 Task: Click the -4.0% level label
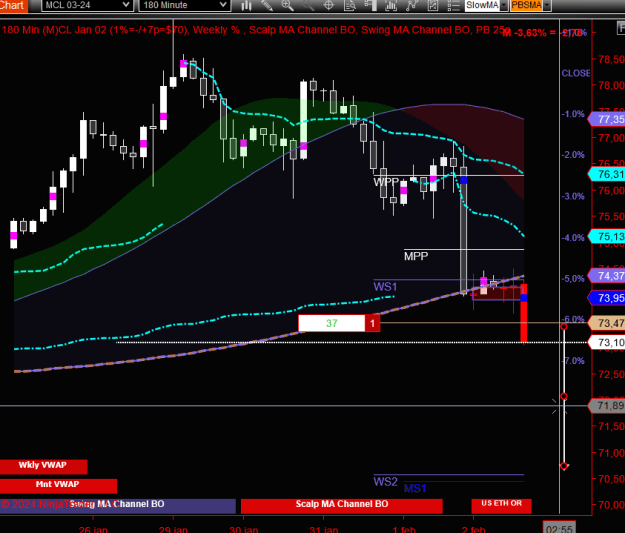[x=573, y=238]
